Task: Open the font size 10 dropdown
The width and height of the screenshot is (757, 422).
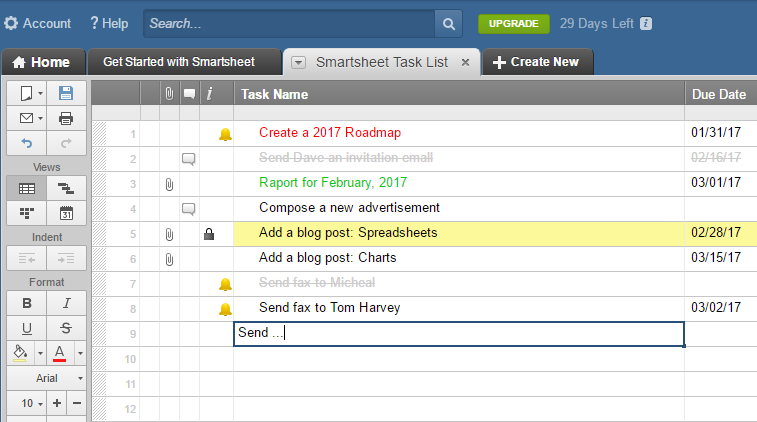Action: click(27, 403)
